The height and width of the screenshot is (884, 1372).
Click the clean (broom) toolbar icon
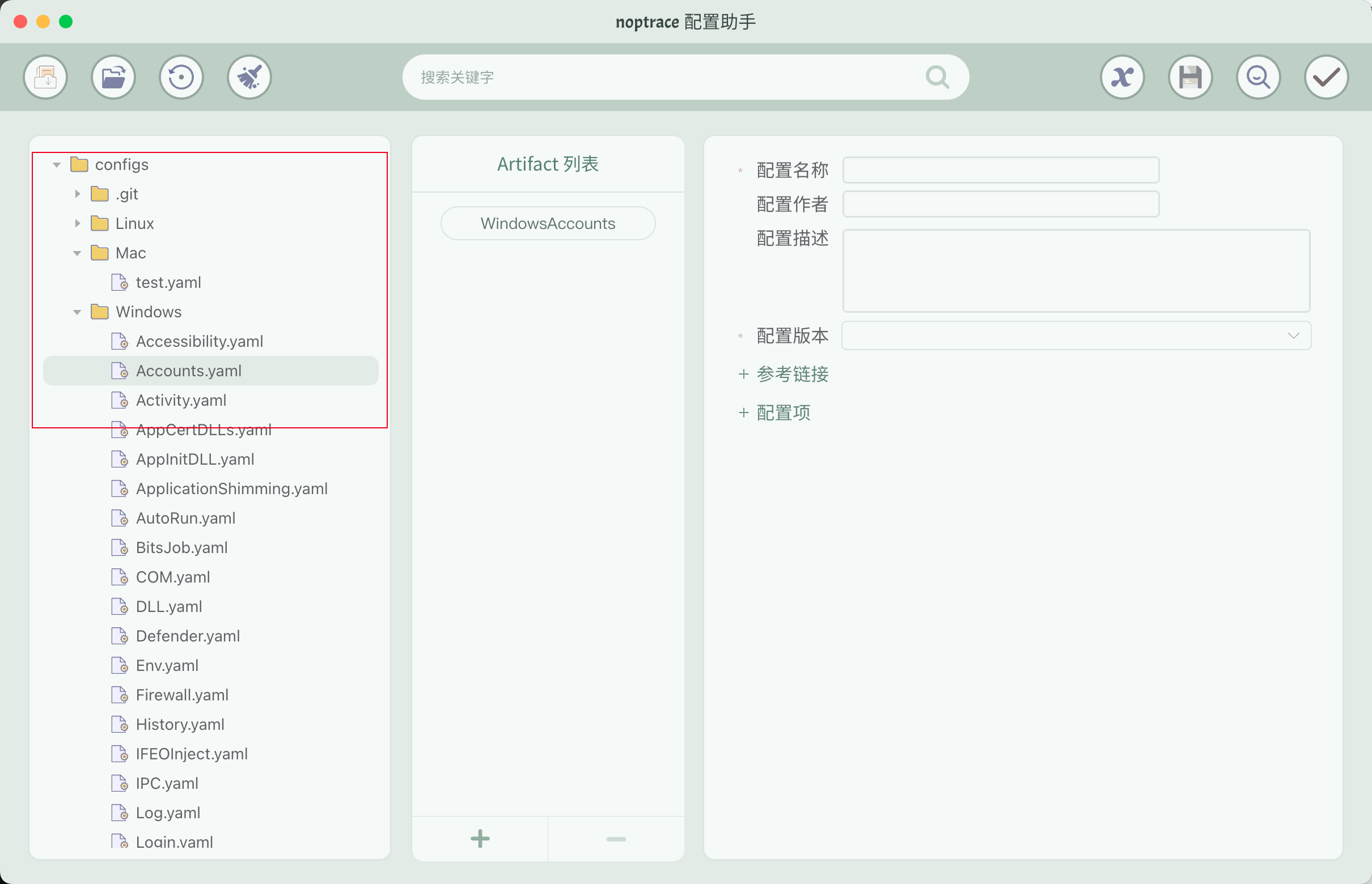[249, 76]
